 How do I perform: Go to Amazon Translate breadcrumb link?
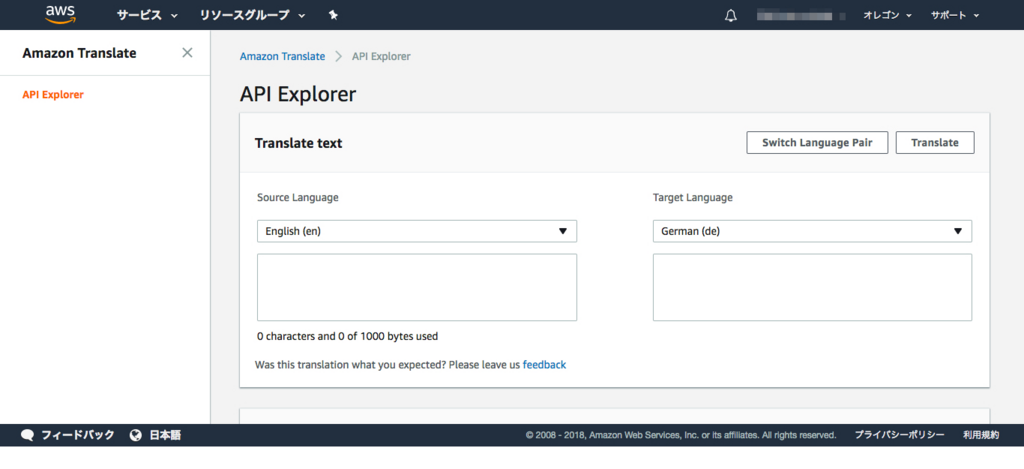[x=282, y=56]
